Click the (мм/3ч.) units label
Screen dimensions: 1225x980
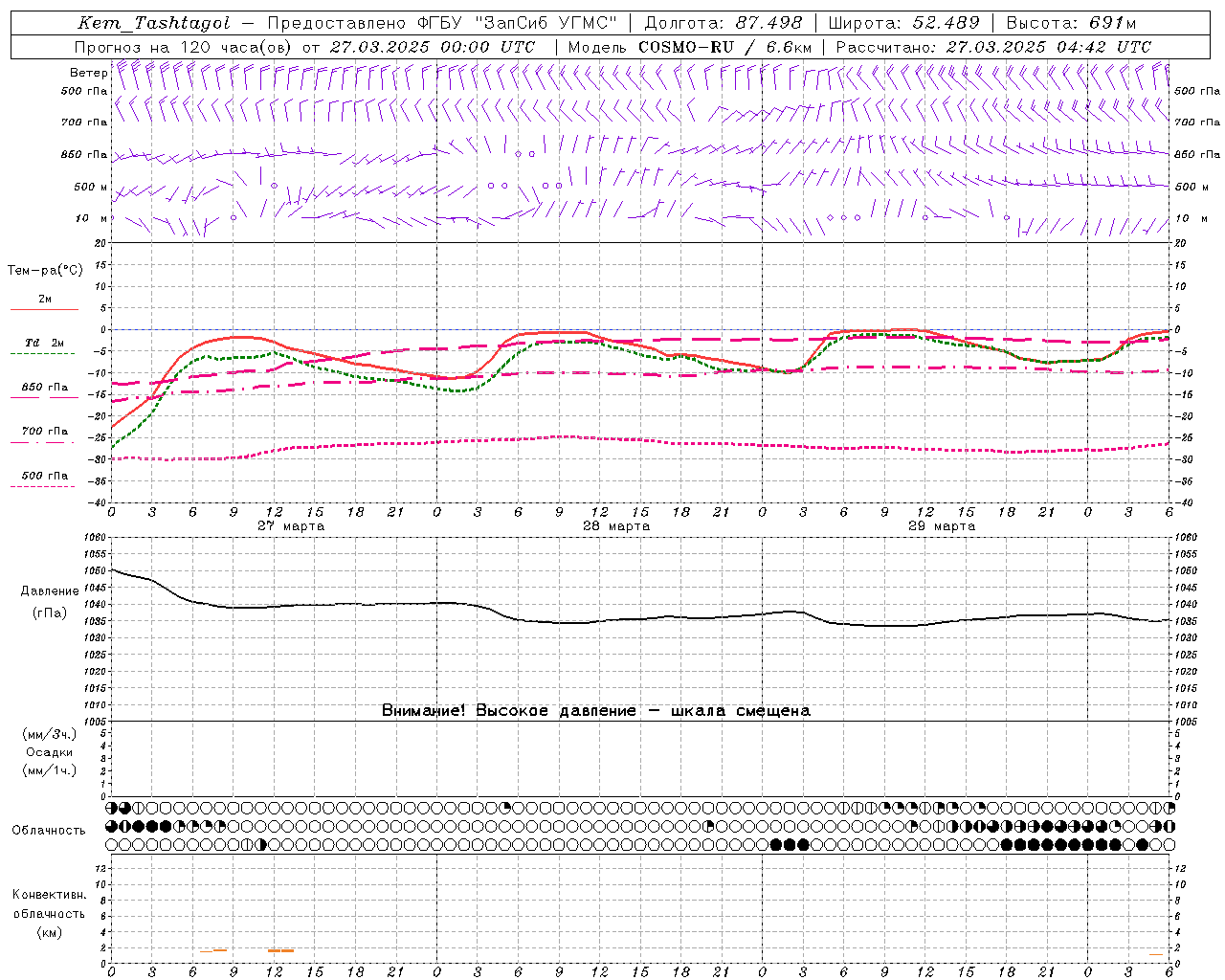pos(50,734)
